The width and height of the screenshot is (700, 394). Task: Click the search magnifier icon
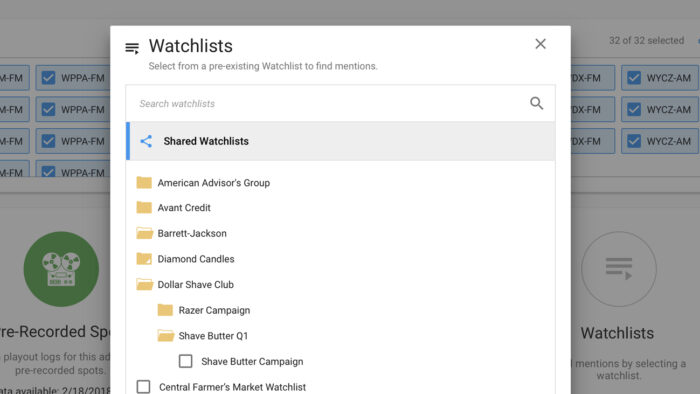(536, 104)
